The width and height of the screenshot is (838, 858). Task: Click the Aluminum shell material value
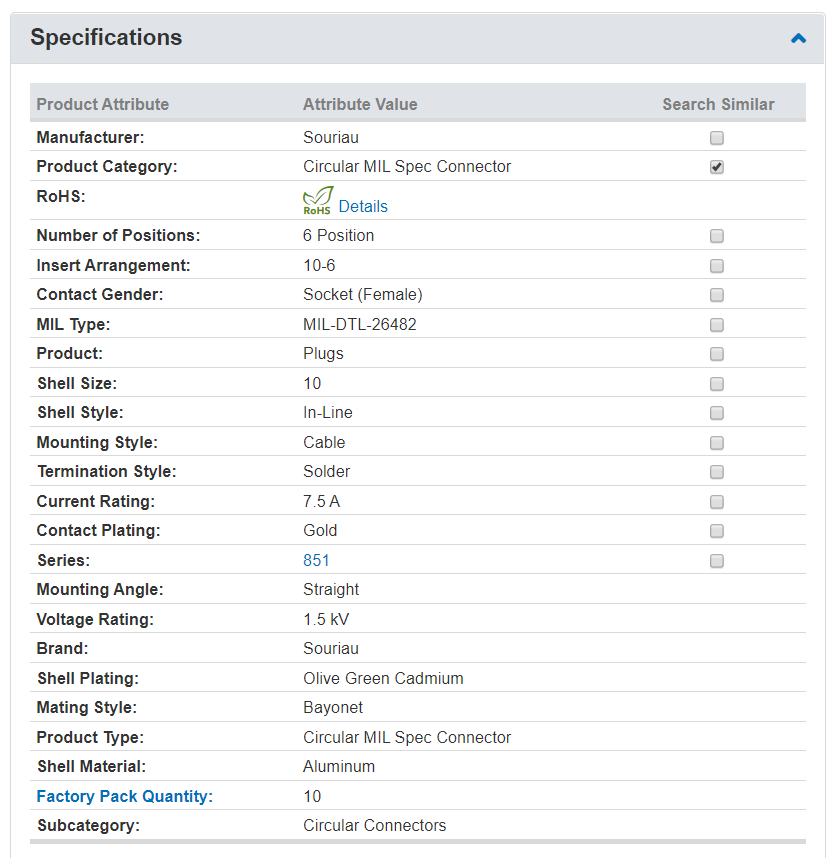click(339, 767)
